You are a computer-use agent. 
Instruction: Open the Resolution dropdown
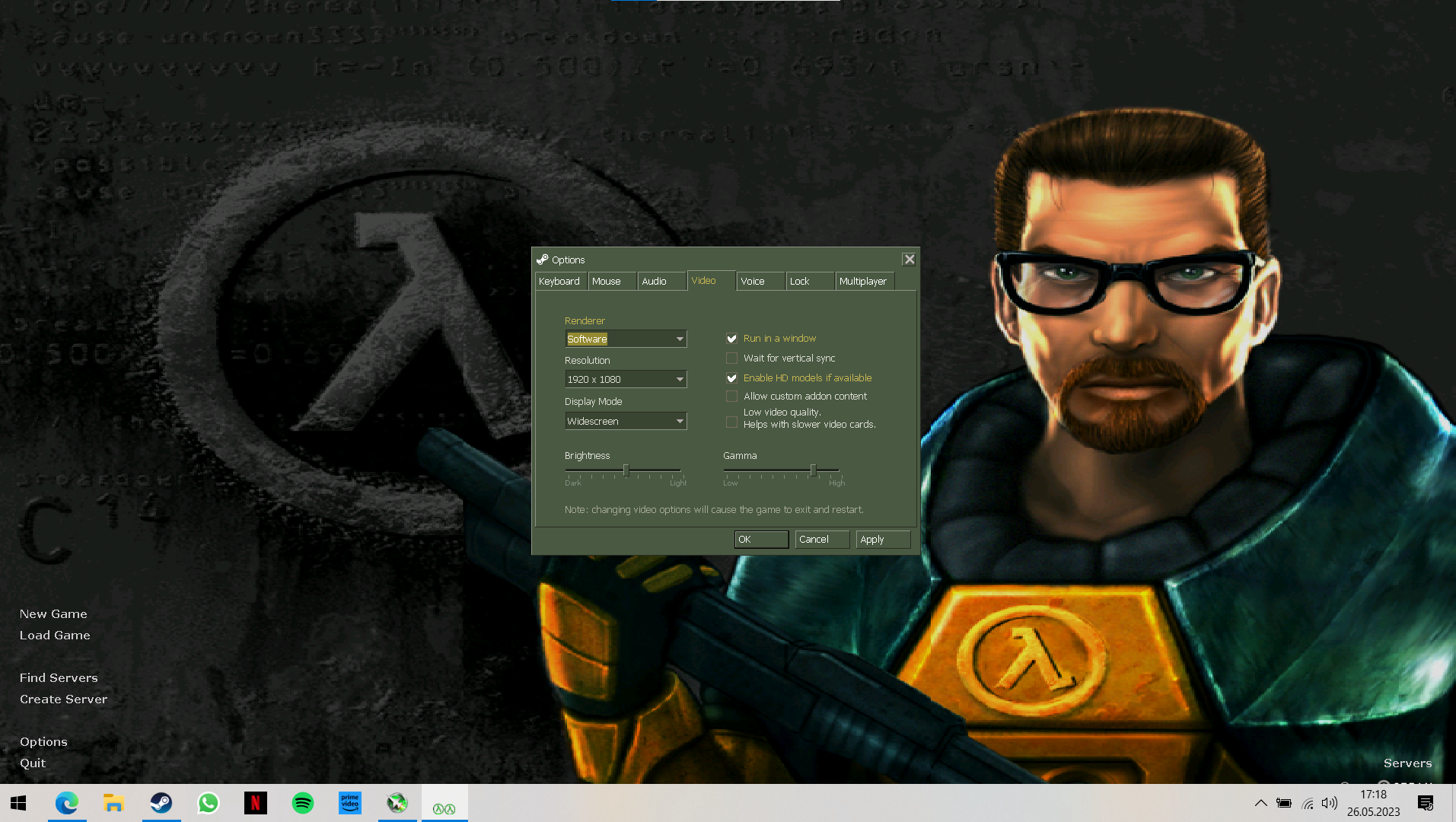coord(626,379)
